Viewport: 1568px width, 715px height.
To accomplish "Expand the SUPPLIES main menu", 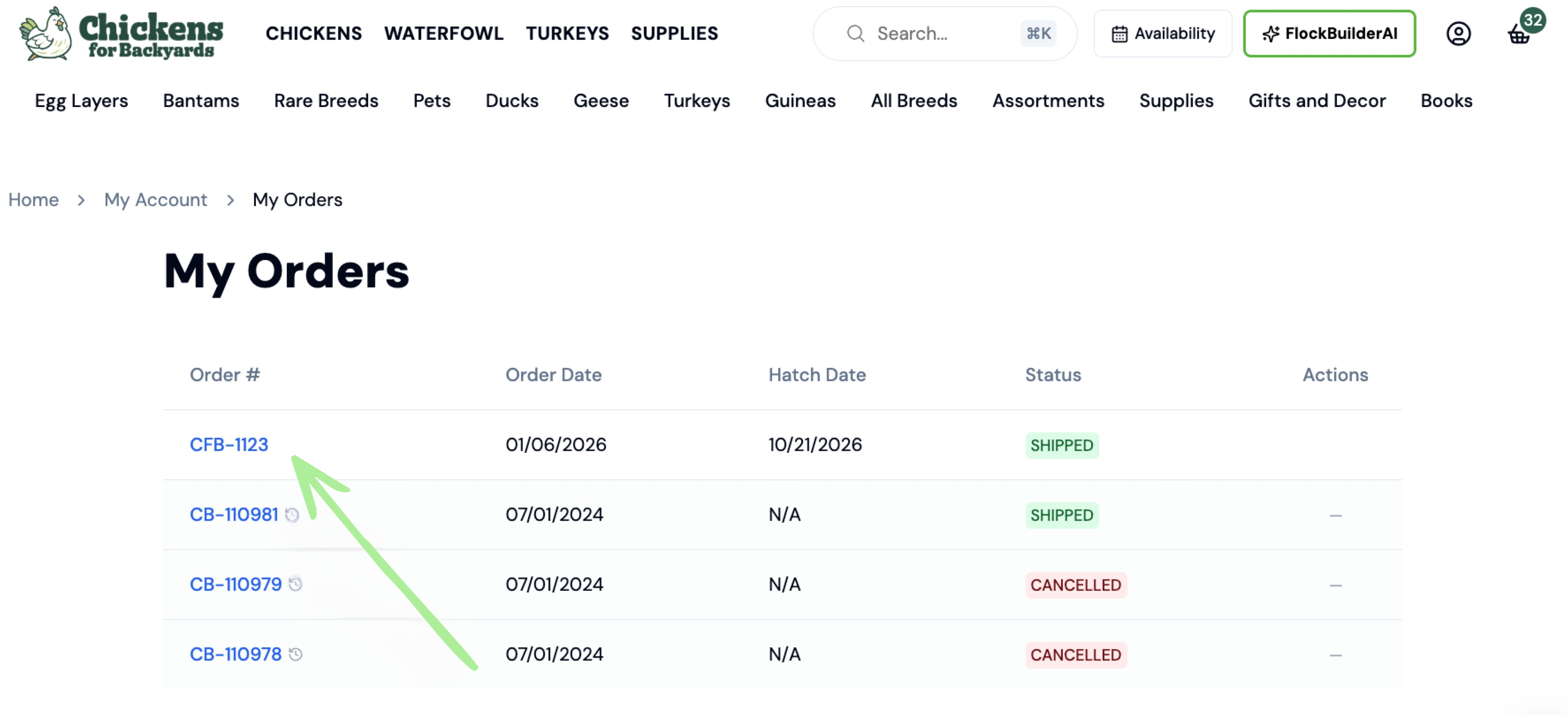I will click(674, 34).
